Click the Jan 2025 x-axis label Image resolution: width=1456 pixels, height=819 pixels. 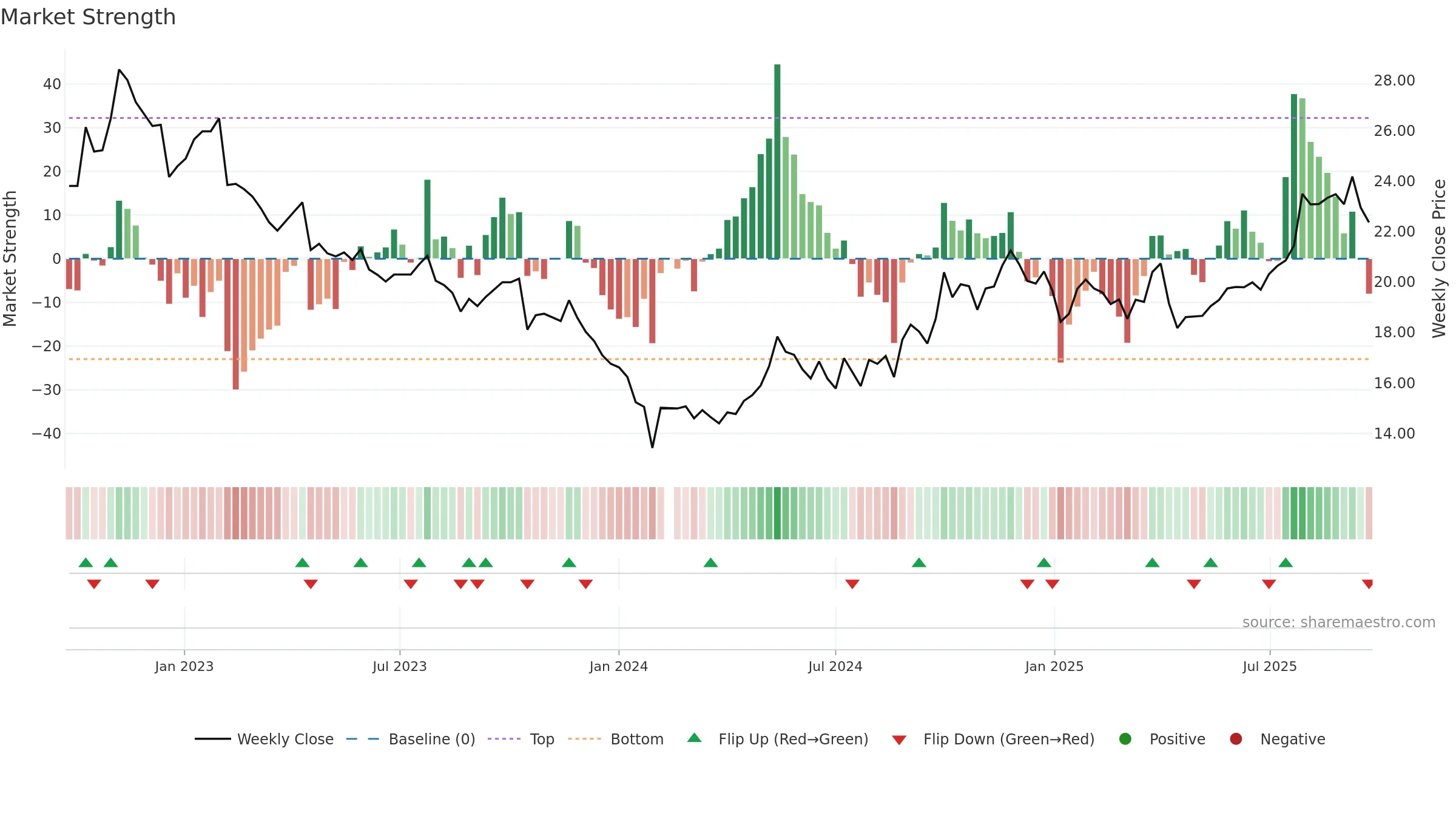1054,666
